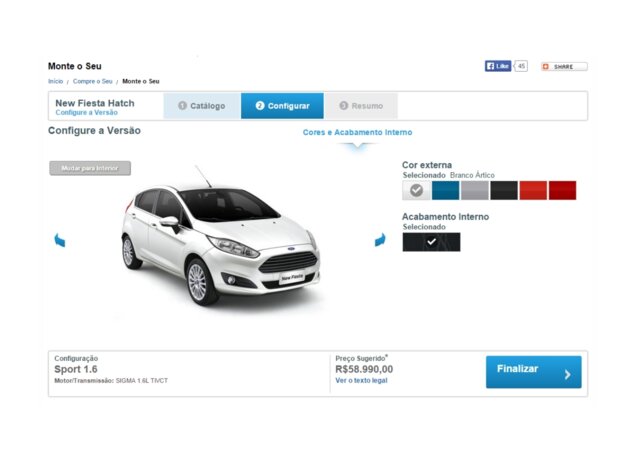Click the white Fiesta car image

click(221, 241)
